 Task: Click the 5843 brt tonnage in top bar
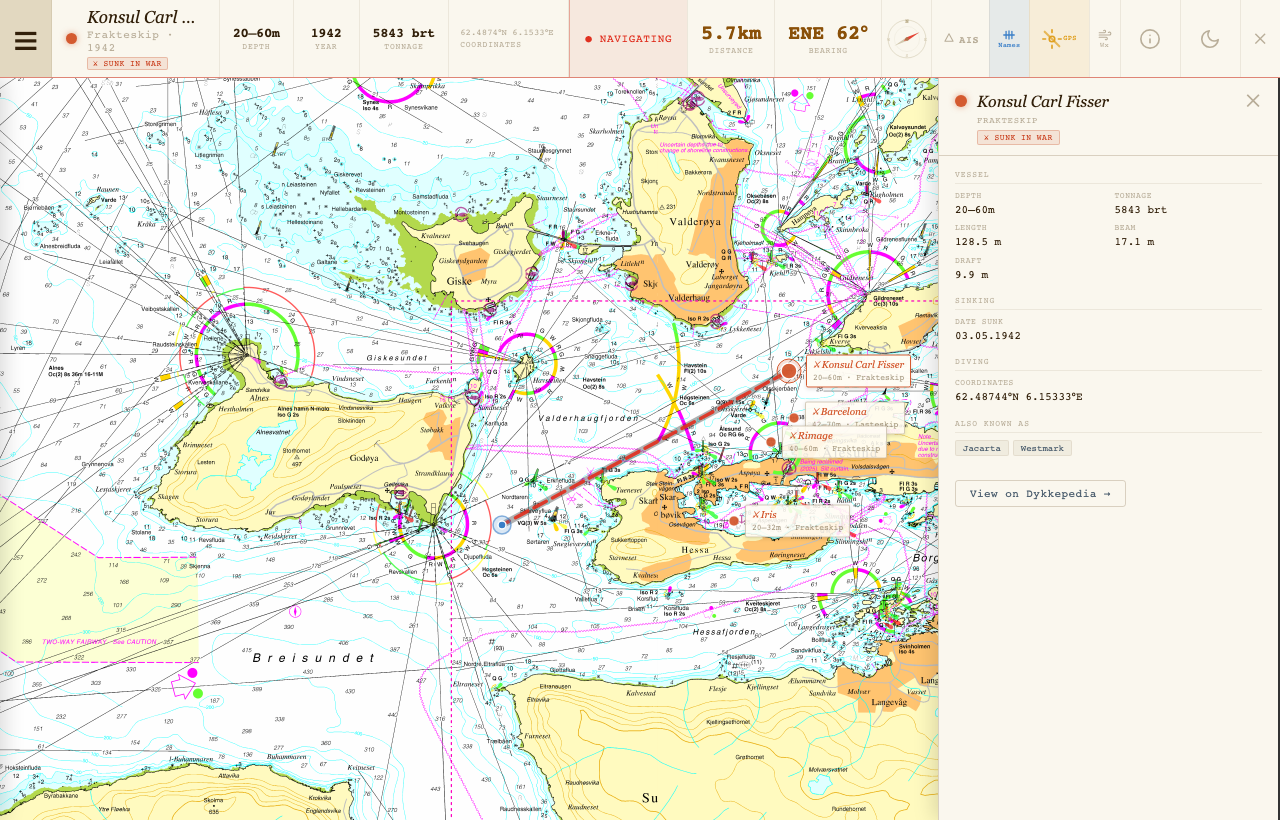tap(403, 33)
